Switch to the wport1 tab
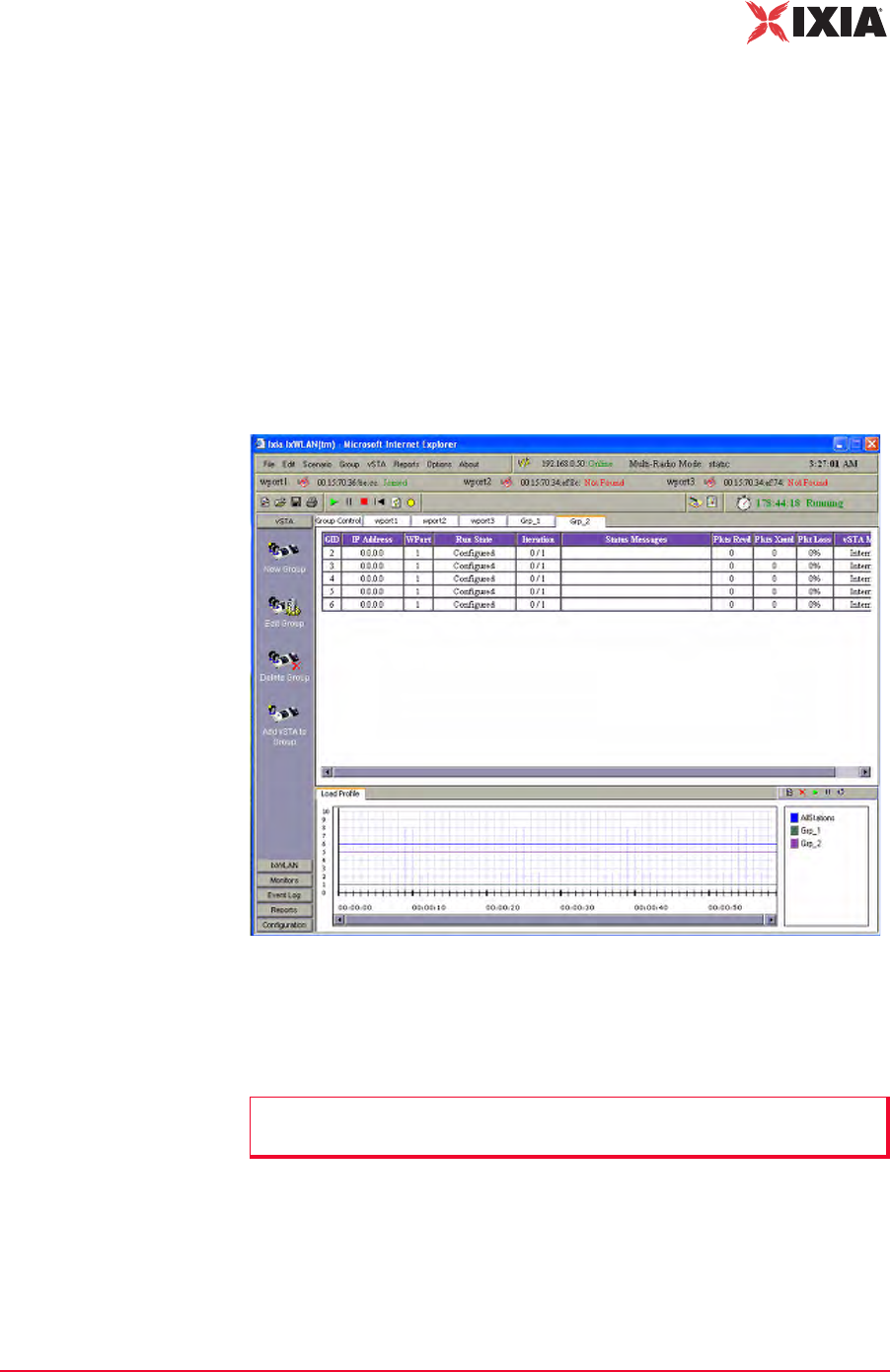This screenshot has width=890, height=1372. click(387, 520)
